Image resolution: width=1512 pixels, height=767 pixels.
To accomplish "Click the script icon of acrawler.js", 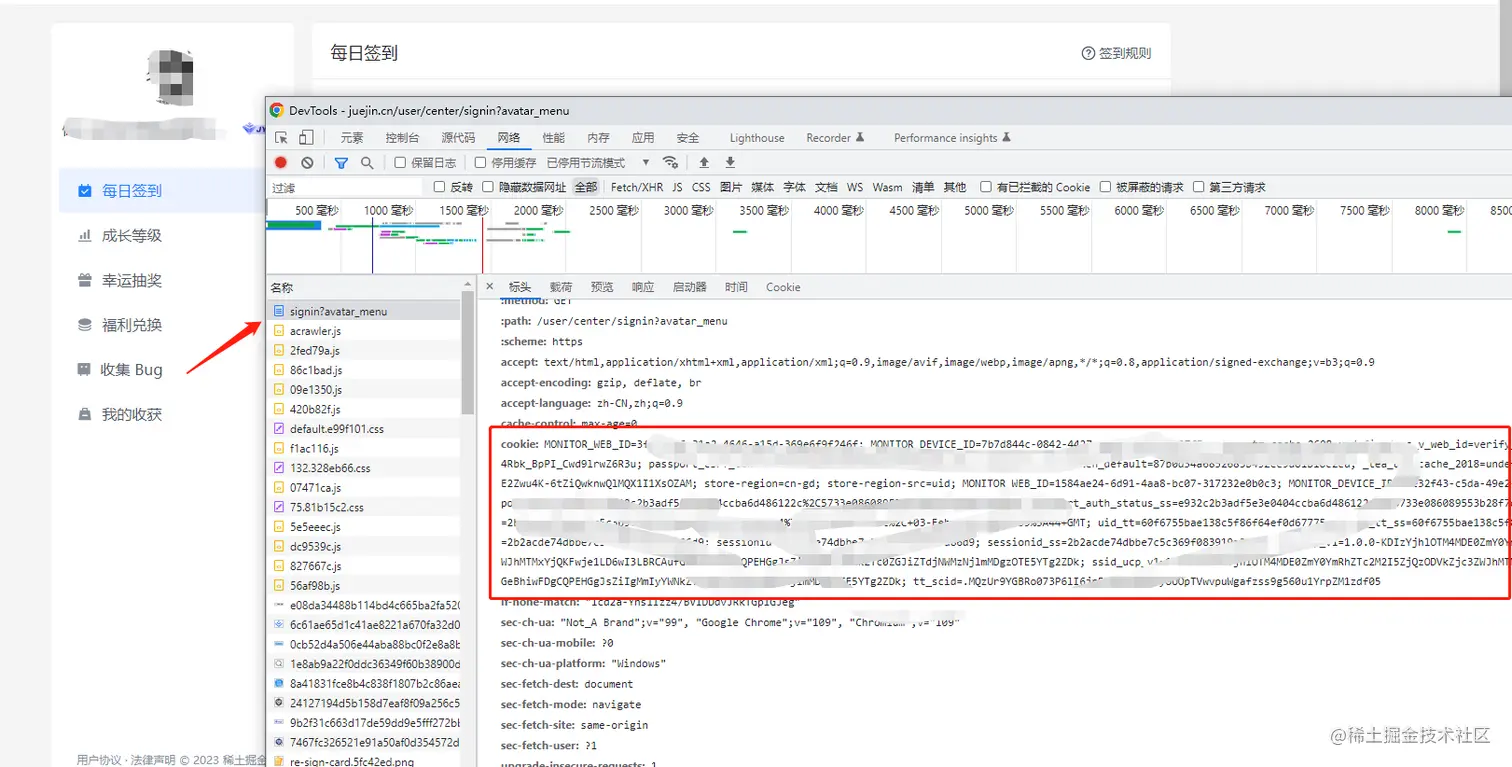I will [279, 331].
